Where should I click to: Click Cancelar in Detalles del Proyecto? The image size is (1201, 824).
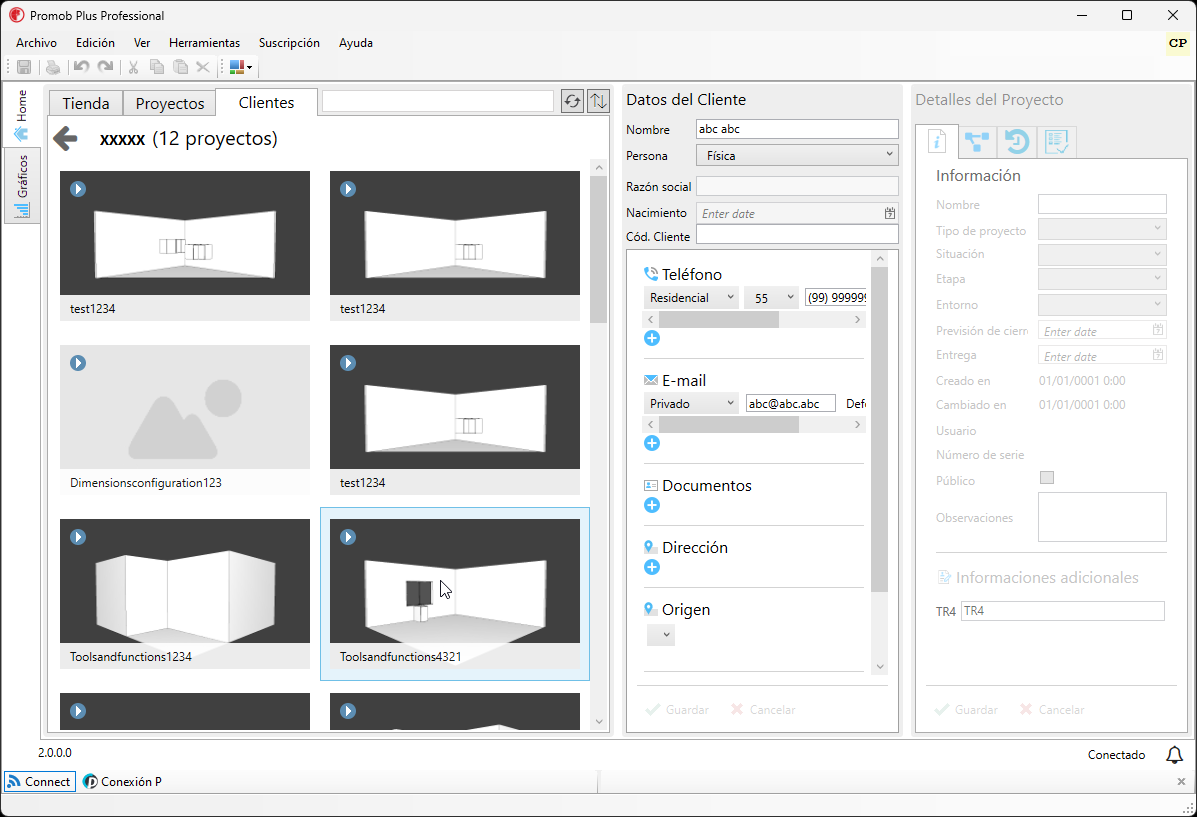coord(1052,709)
